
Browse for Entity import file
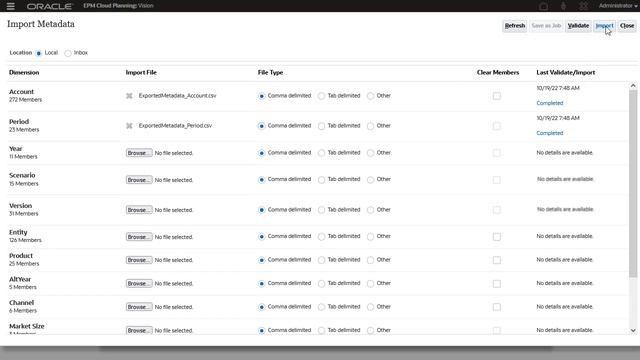(x=139, y=237)
